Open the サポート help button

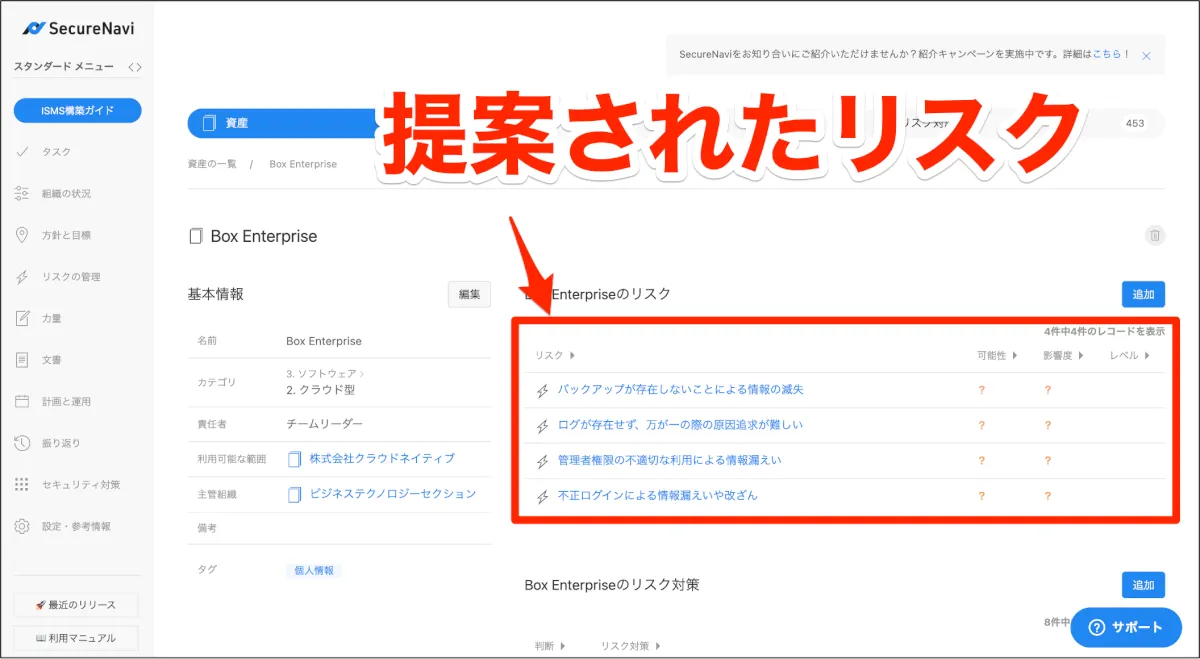point(1126,627)
